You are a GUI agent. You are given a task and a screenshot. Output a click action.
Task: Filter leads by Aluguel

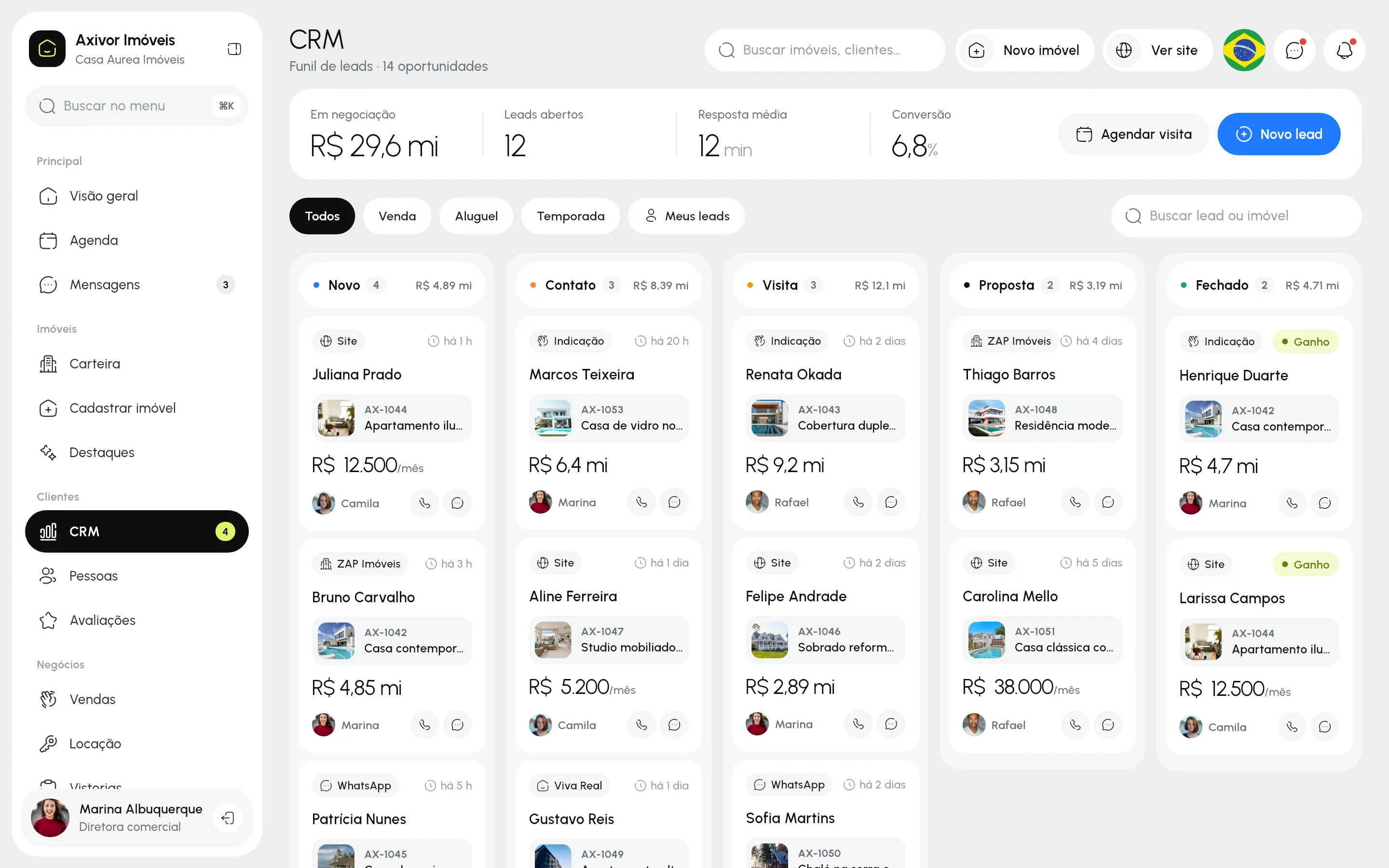point(477,216)
